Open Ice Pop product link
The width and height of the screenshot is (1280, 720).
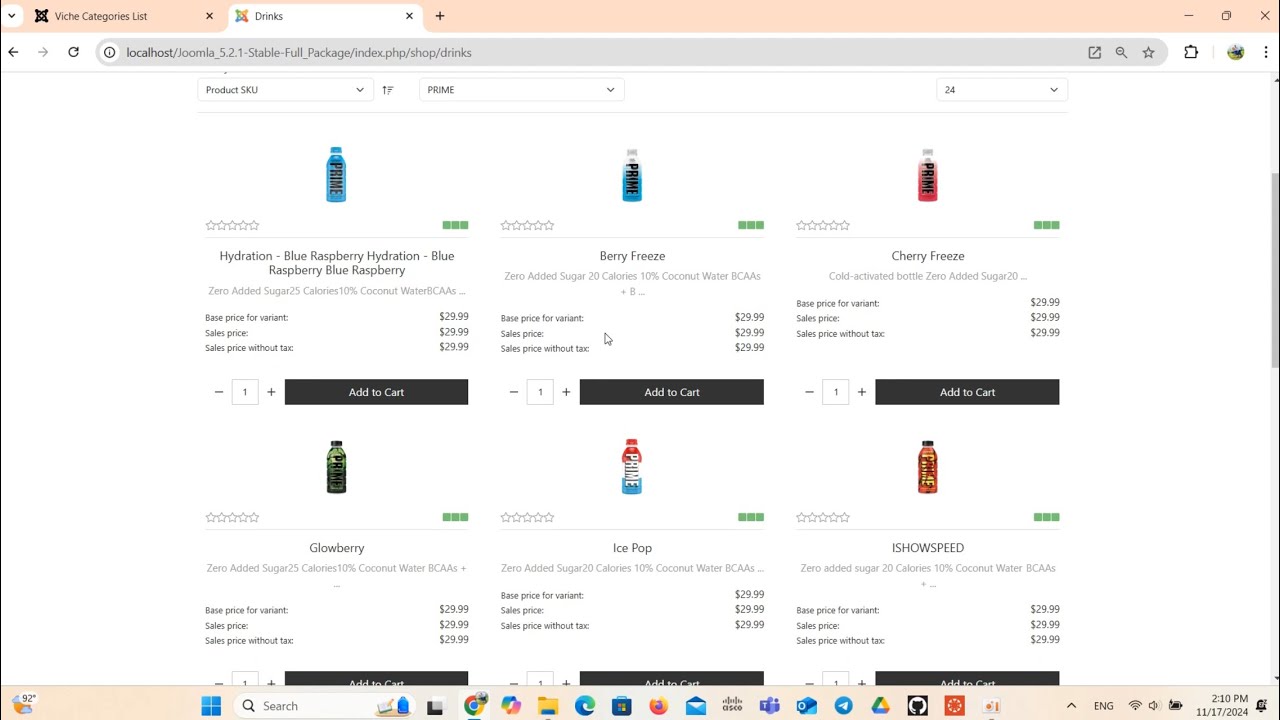coord(632,548)
